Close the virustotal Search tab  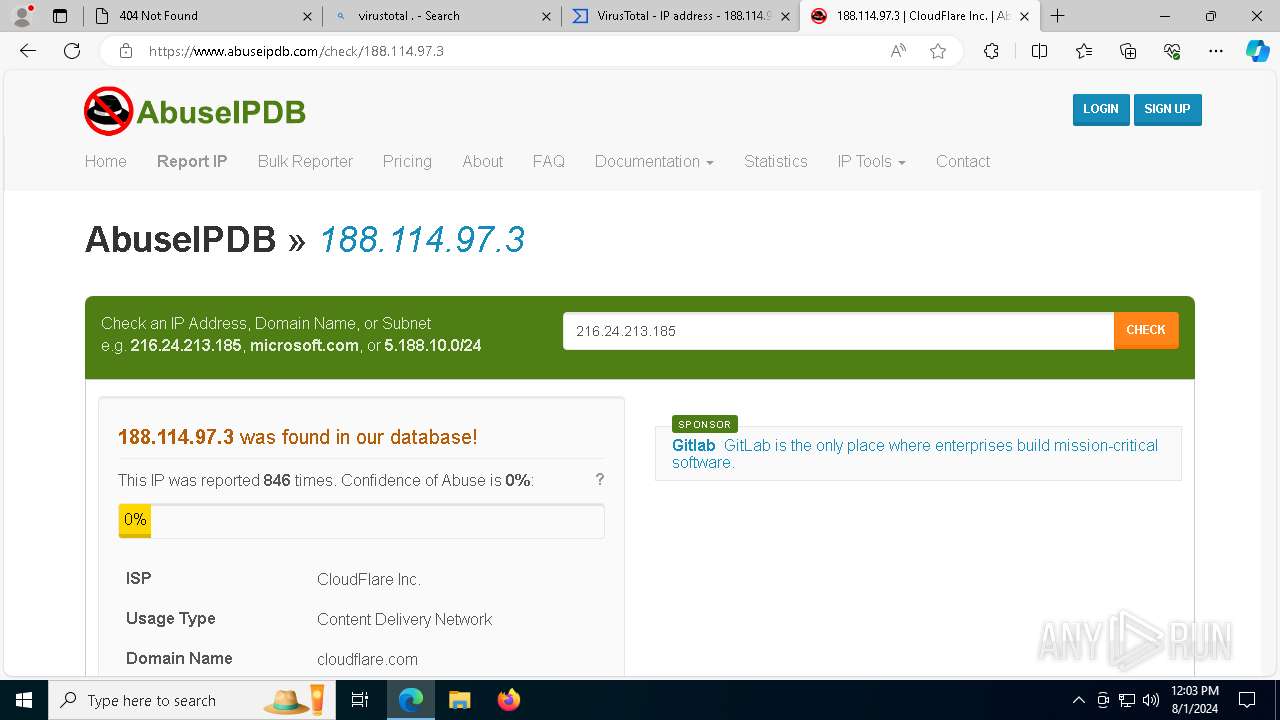click(x=546, y=16)
